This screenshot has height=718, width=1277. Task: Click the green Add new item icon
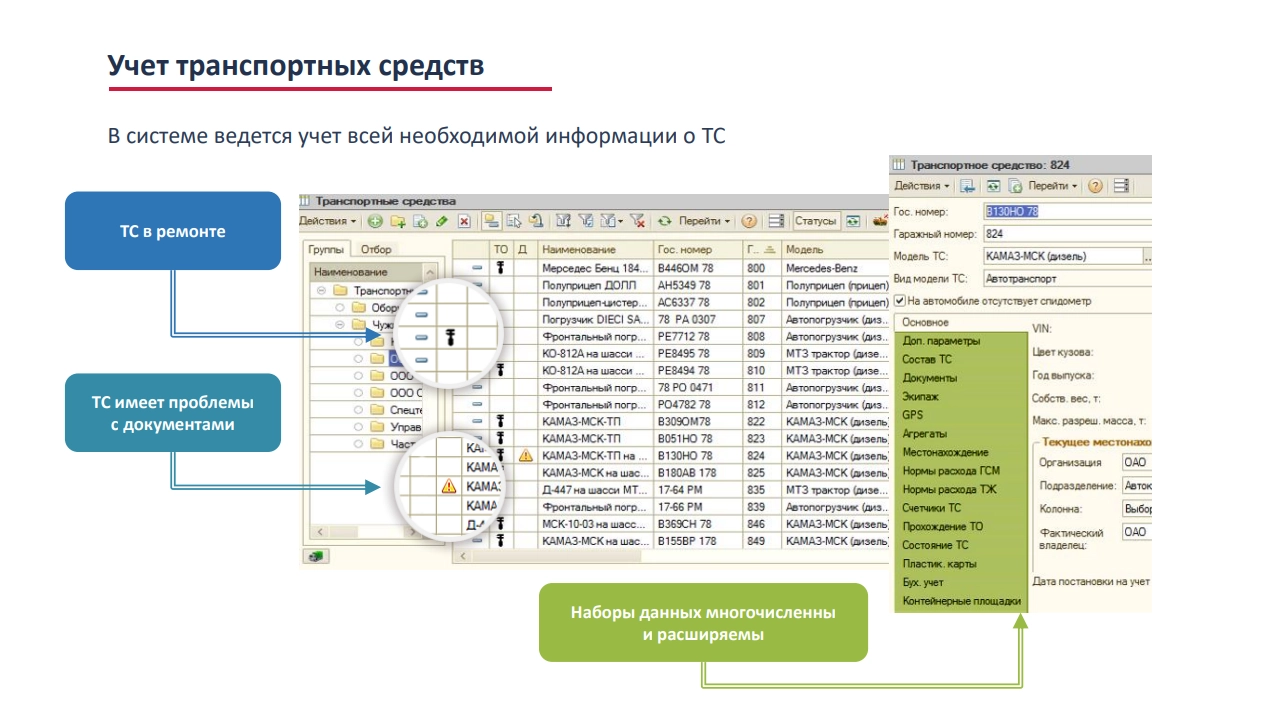[x=375, y=221]
